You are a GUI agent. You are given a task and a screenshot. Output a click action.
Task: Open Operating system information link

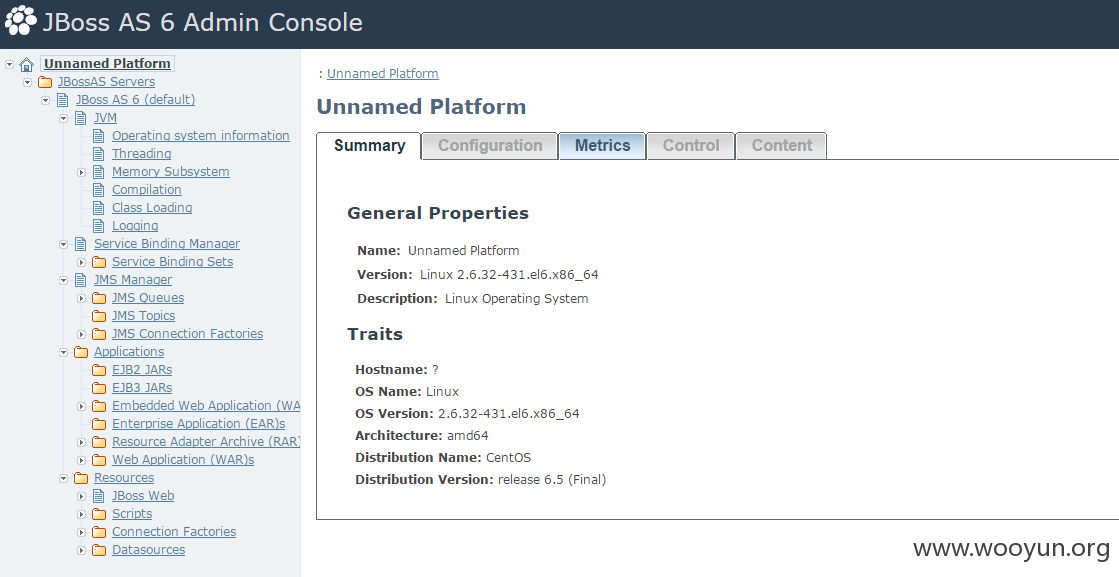coord(201,136)
